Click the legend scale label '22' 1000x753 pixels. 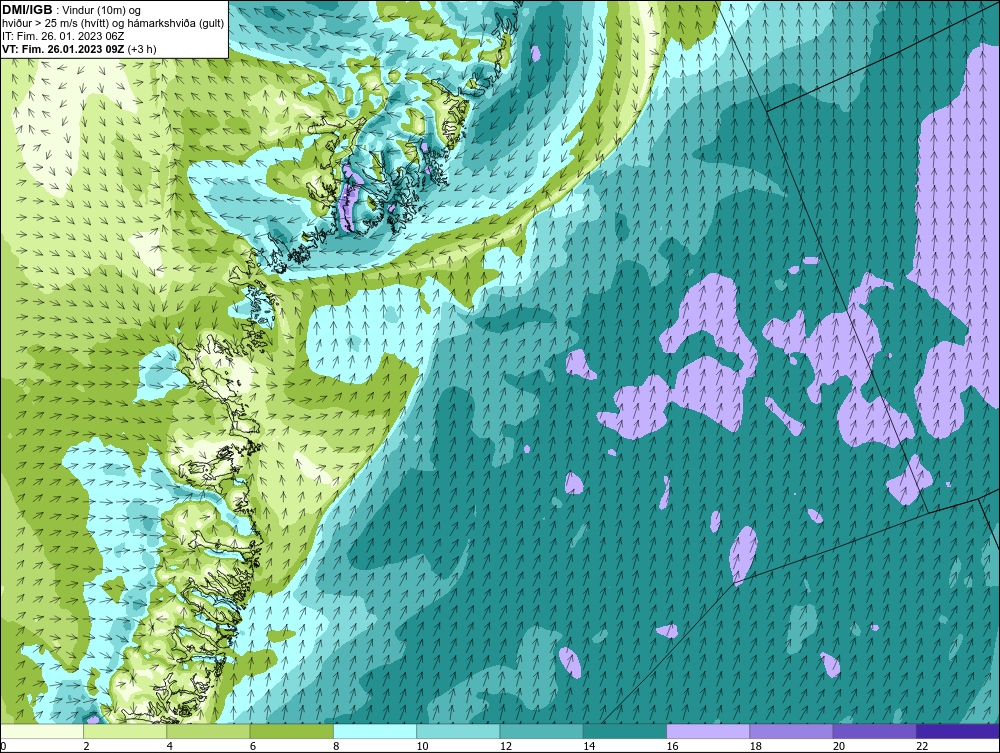point(922,747)
